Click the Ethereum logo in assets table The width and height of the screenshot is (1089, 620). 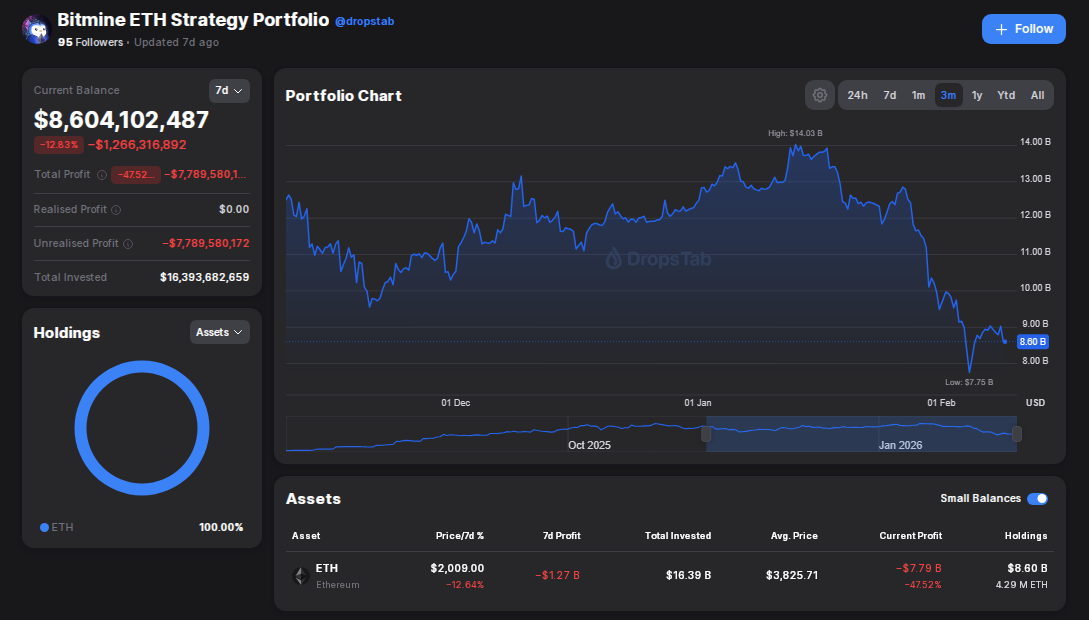coord(300,576)
